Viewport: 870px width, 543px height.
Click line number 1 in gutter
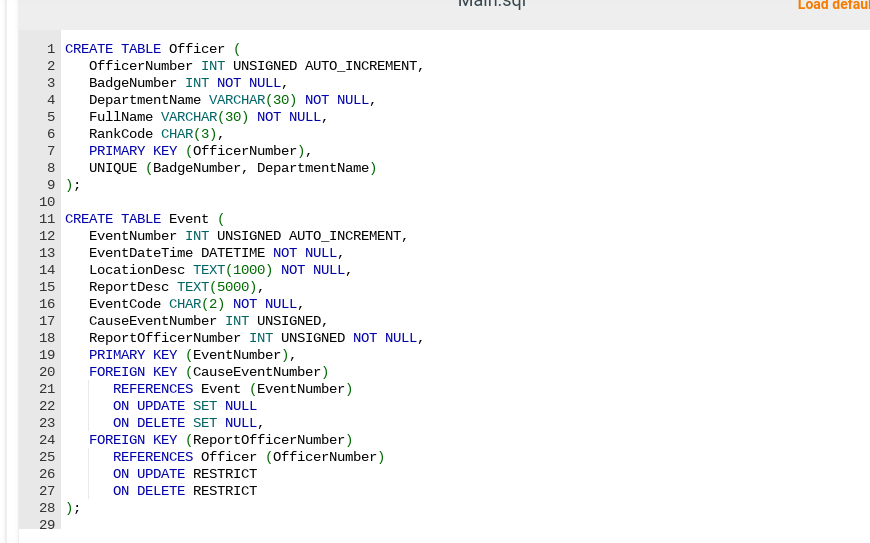[x=51, y=49]
